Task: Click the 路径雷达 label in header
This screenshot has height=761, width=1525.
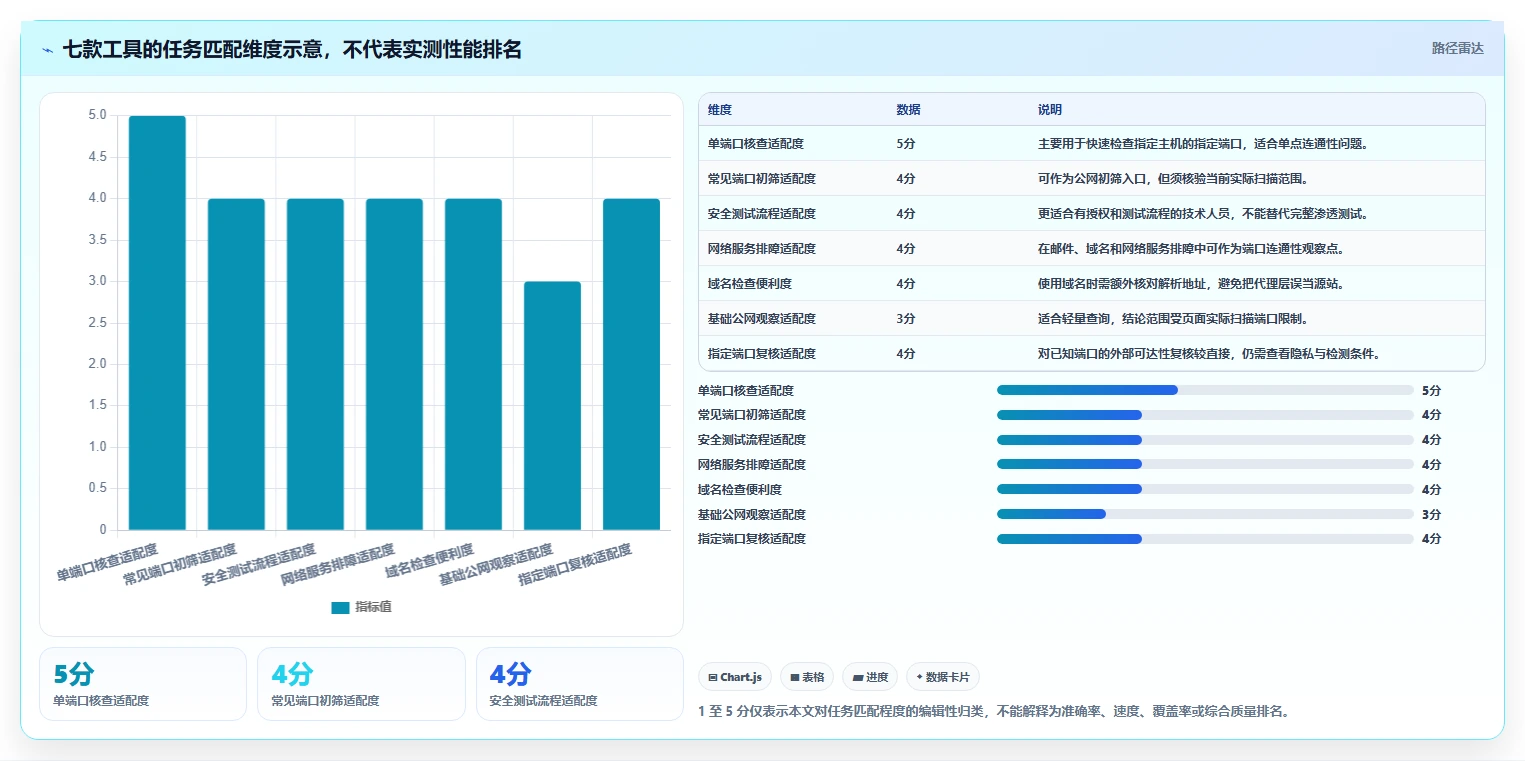Action: [x=1457, y=48]
